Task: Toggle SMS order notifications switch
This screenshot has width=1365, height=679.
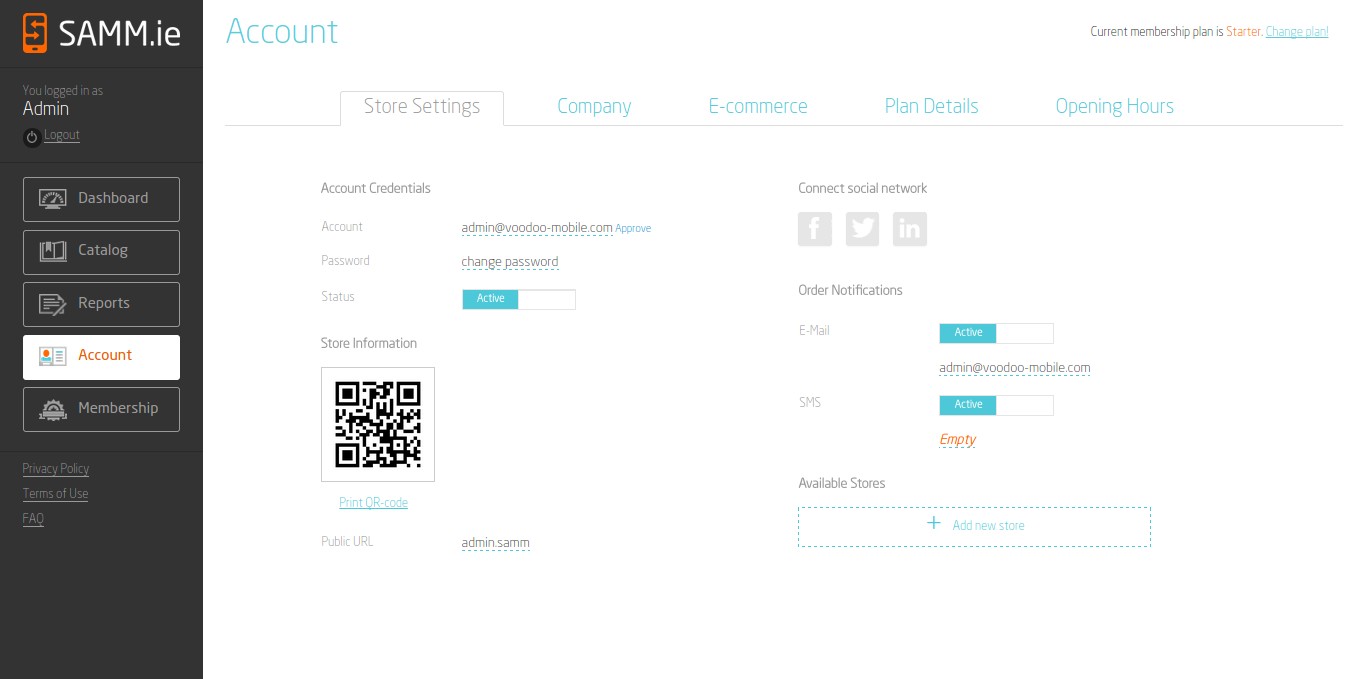Action: tap(996, 405)
